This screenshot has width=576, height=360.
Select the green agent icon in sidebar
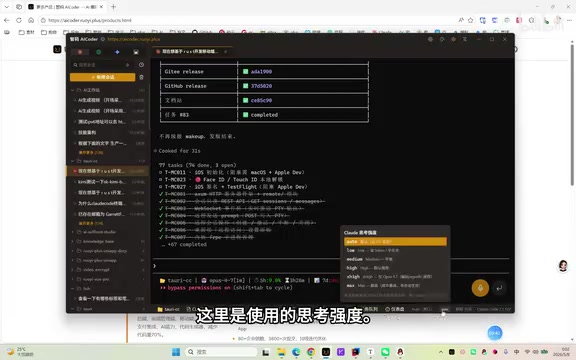98,52
